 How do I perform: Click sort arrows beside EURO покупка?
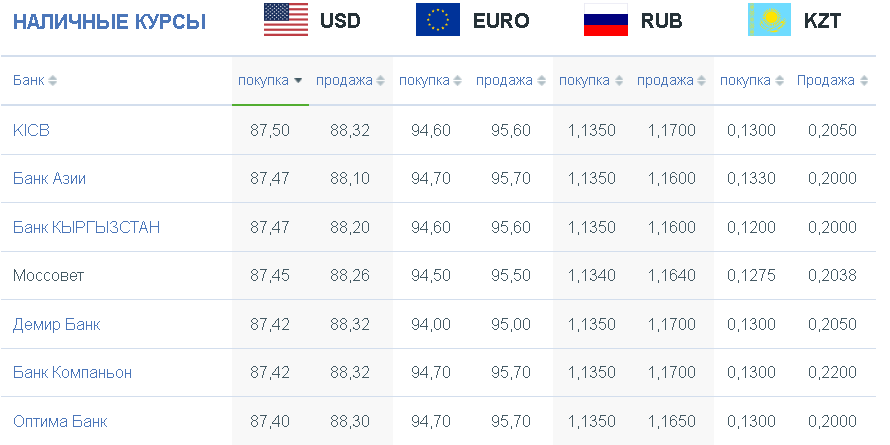[457, 81]
